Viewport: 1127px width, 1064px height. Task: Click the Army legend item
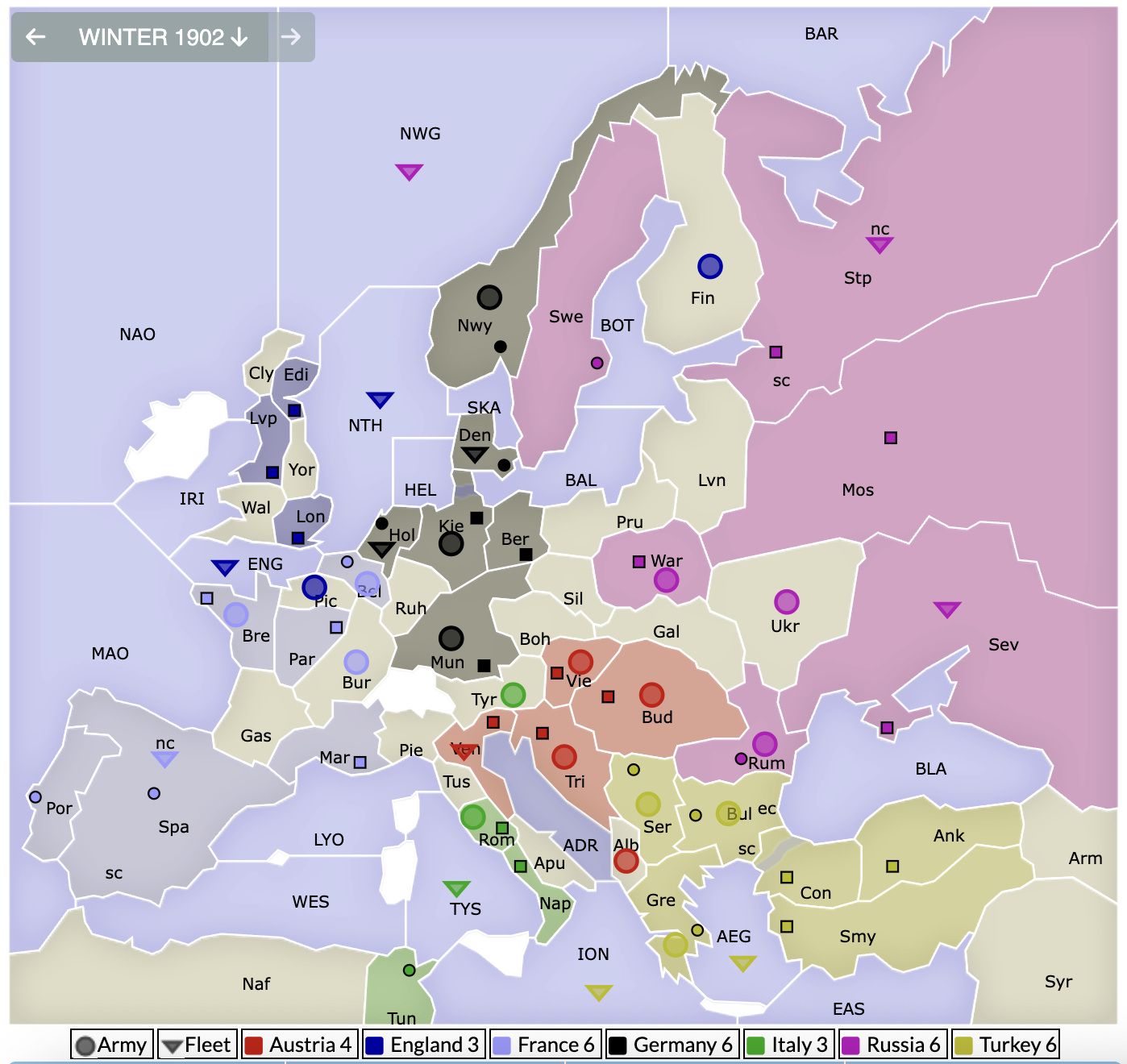pos(111,1045)
